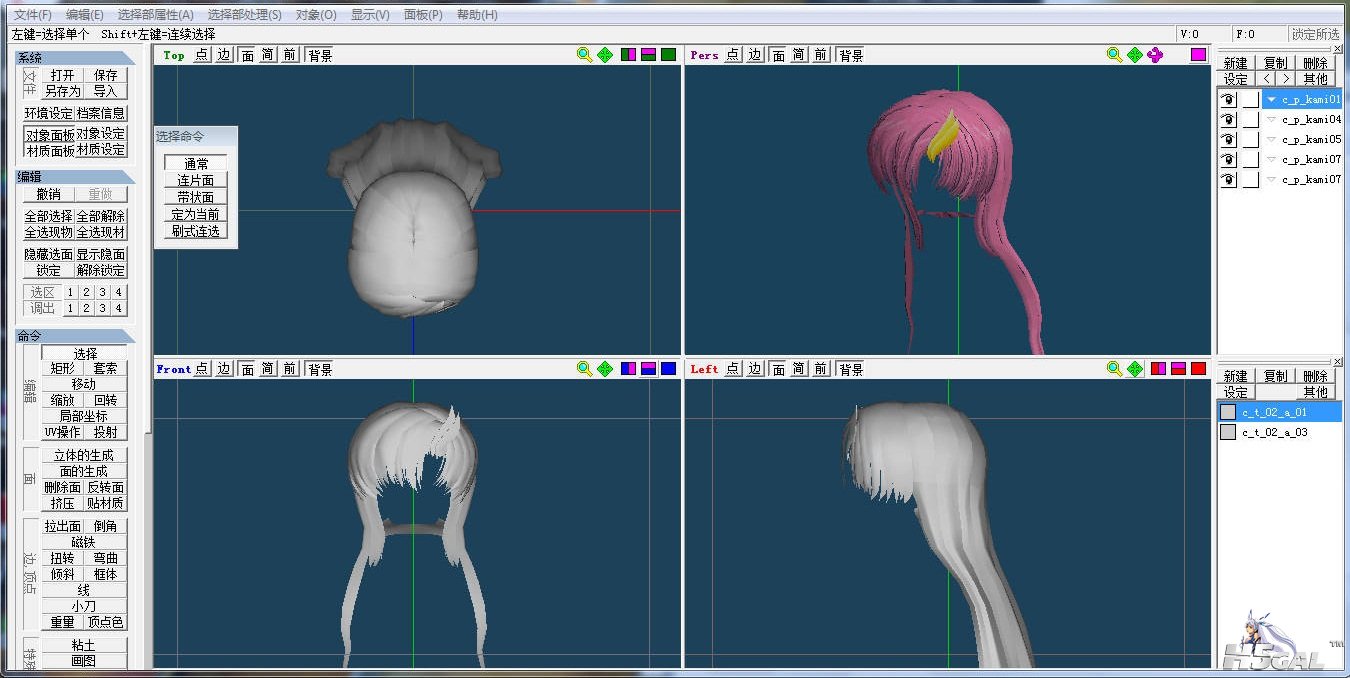This screenshot has height=678, width=1350.
Task: Click the 连片面 selection command button
Action: point(196,181)
